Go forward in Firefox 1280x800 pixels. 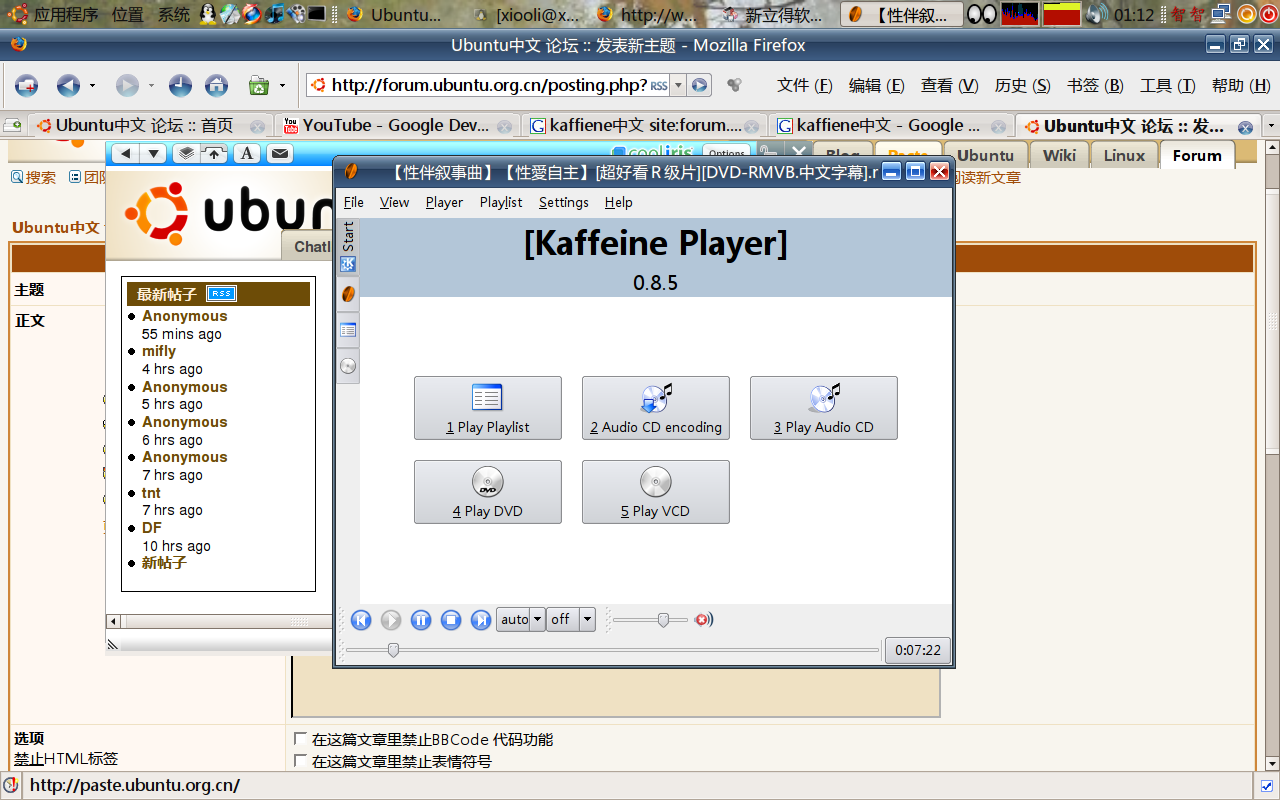point(127,86)
